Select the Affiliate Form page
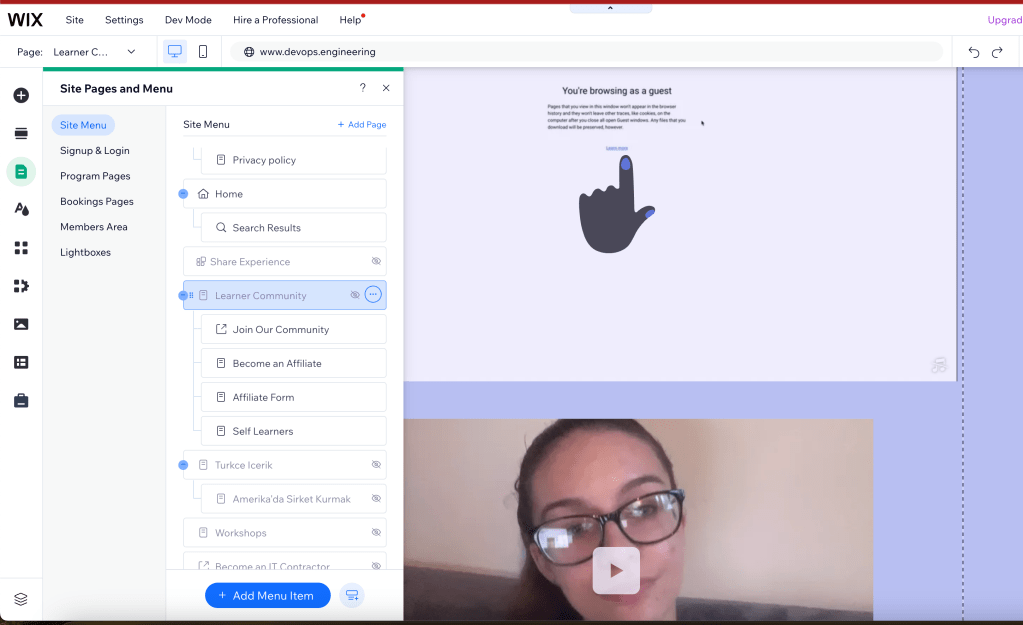1023x625 pixels. (x=294, y=397)
